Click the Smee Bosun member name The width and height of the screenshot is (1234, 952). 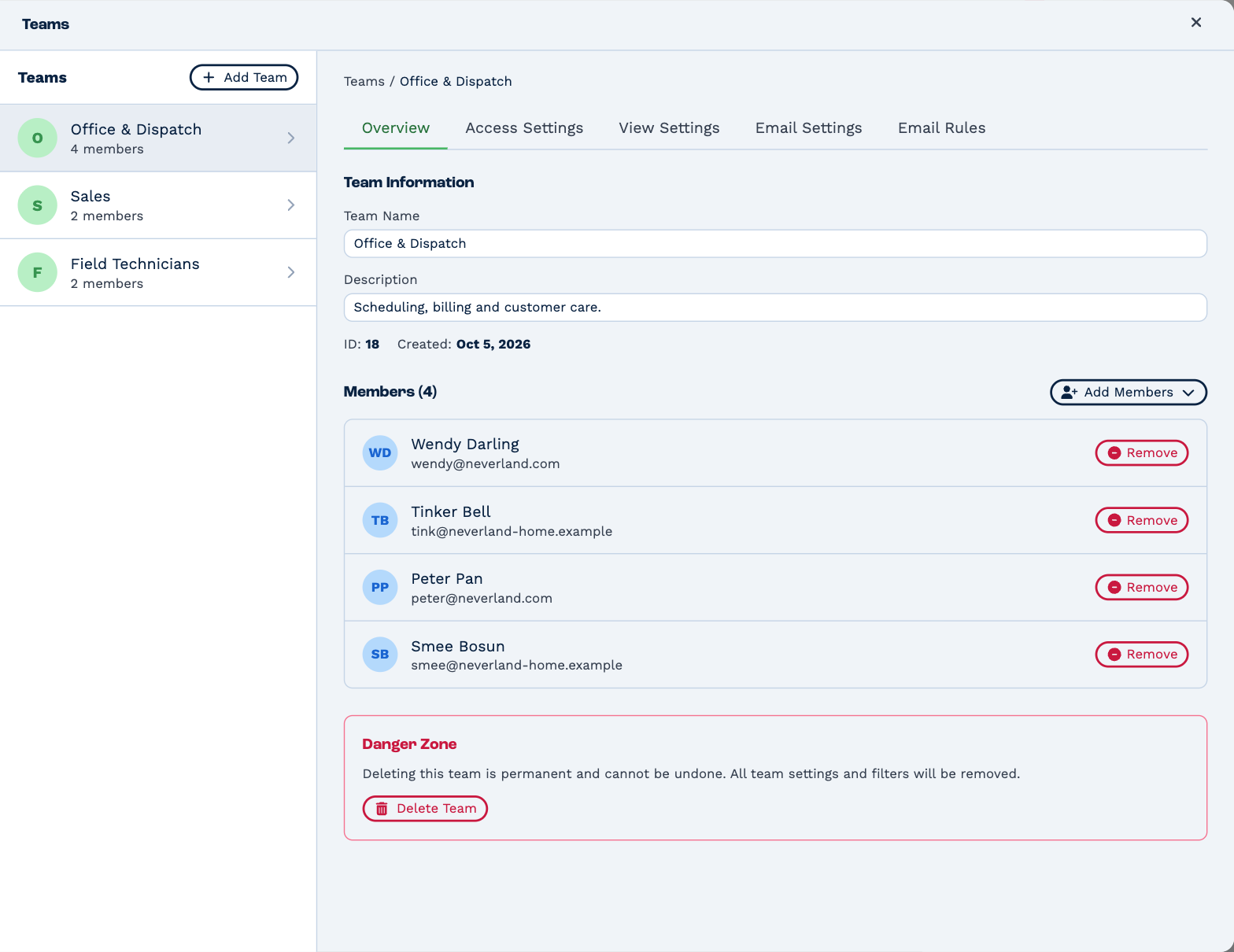click(458, 647)
